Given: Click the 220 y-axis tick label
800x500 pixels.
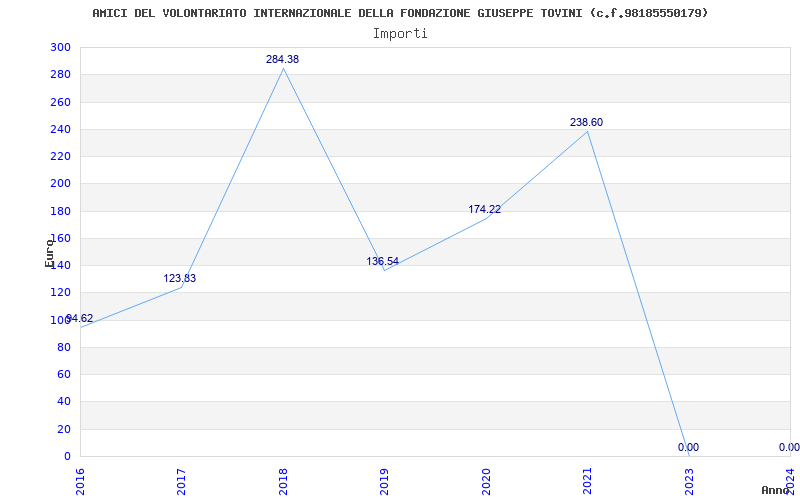Looking at the screenshot, I should (x=60, y=156).
